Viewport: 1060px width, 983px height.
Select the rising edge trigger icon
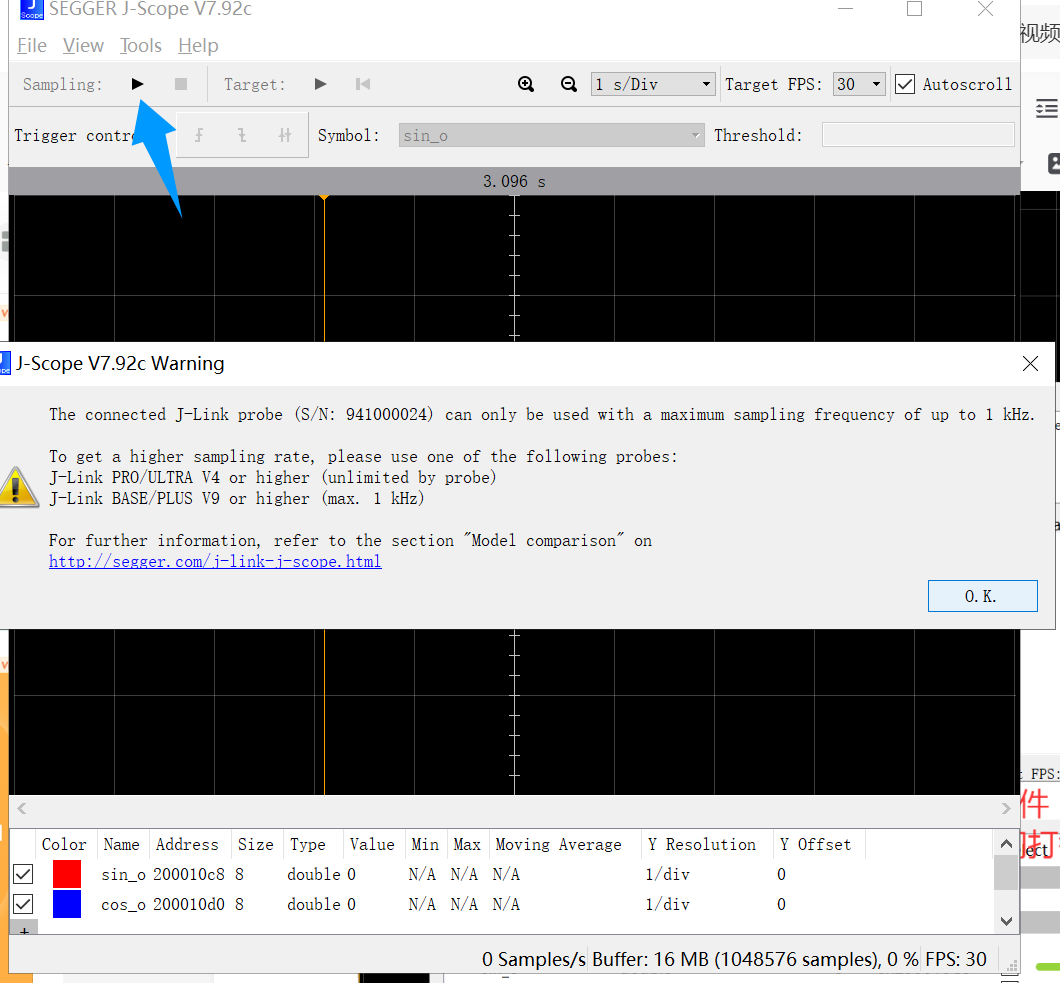coord(199,135)
